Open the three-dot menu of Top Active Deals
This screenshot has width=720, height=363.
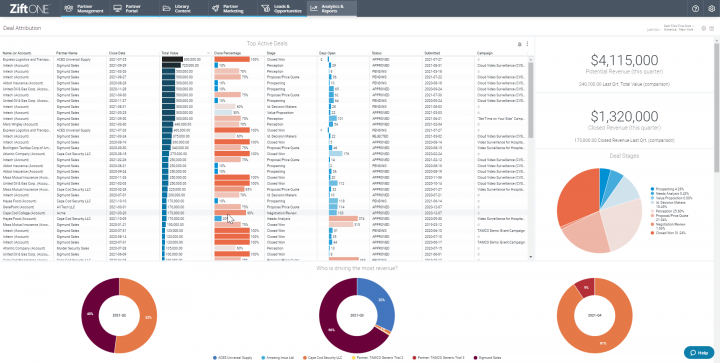coord(527,44)
